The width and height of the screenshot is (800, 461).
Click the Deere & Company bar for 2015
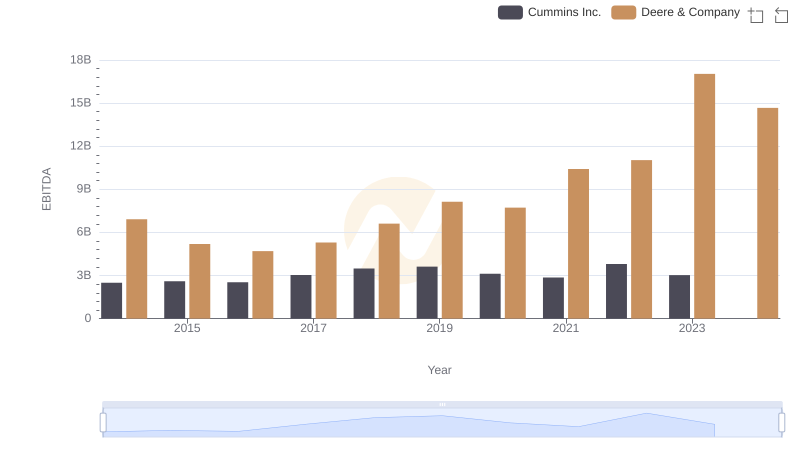(x=199, y=281)
